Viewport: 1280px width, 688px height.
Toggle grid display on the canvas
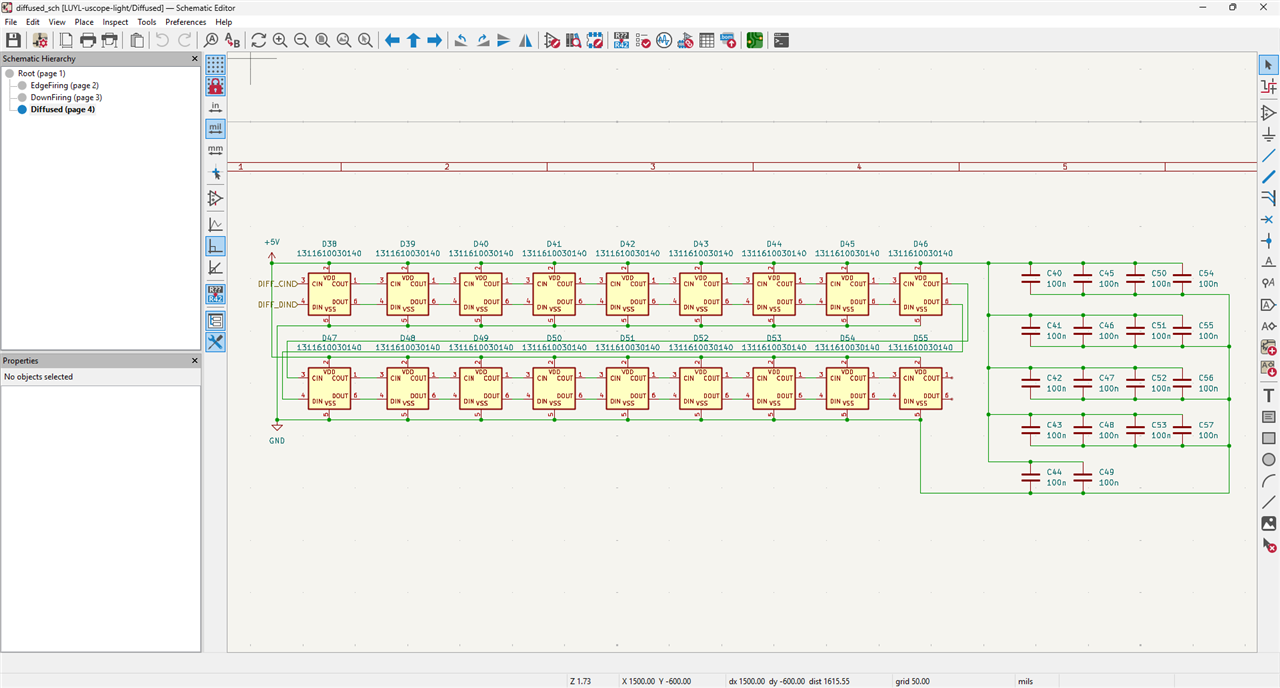215,65
